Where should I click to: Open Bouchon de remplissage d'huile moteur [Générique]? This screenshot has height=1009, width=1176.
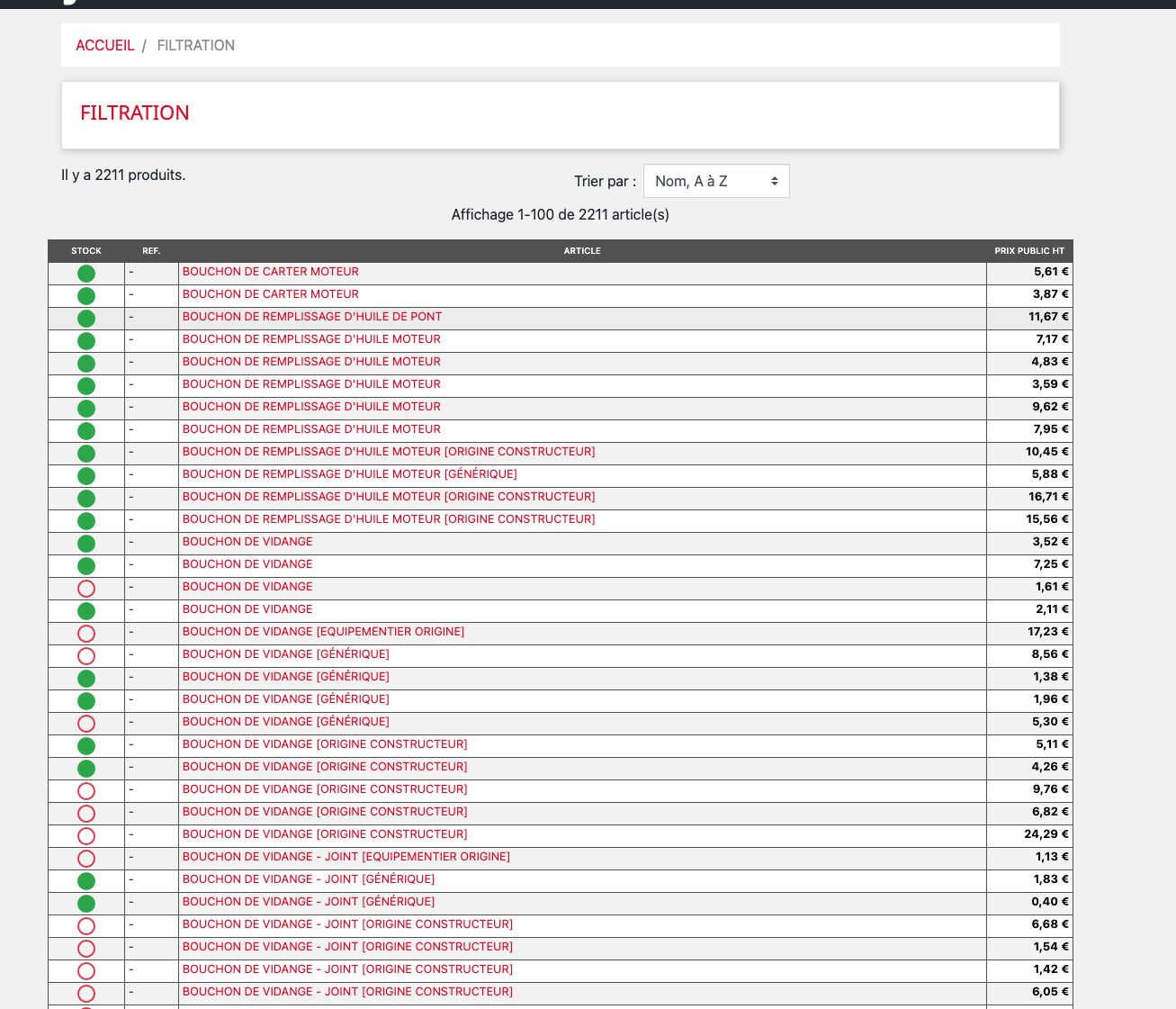(x=349, y=474)
